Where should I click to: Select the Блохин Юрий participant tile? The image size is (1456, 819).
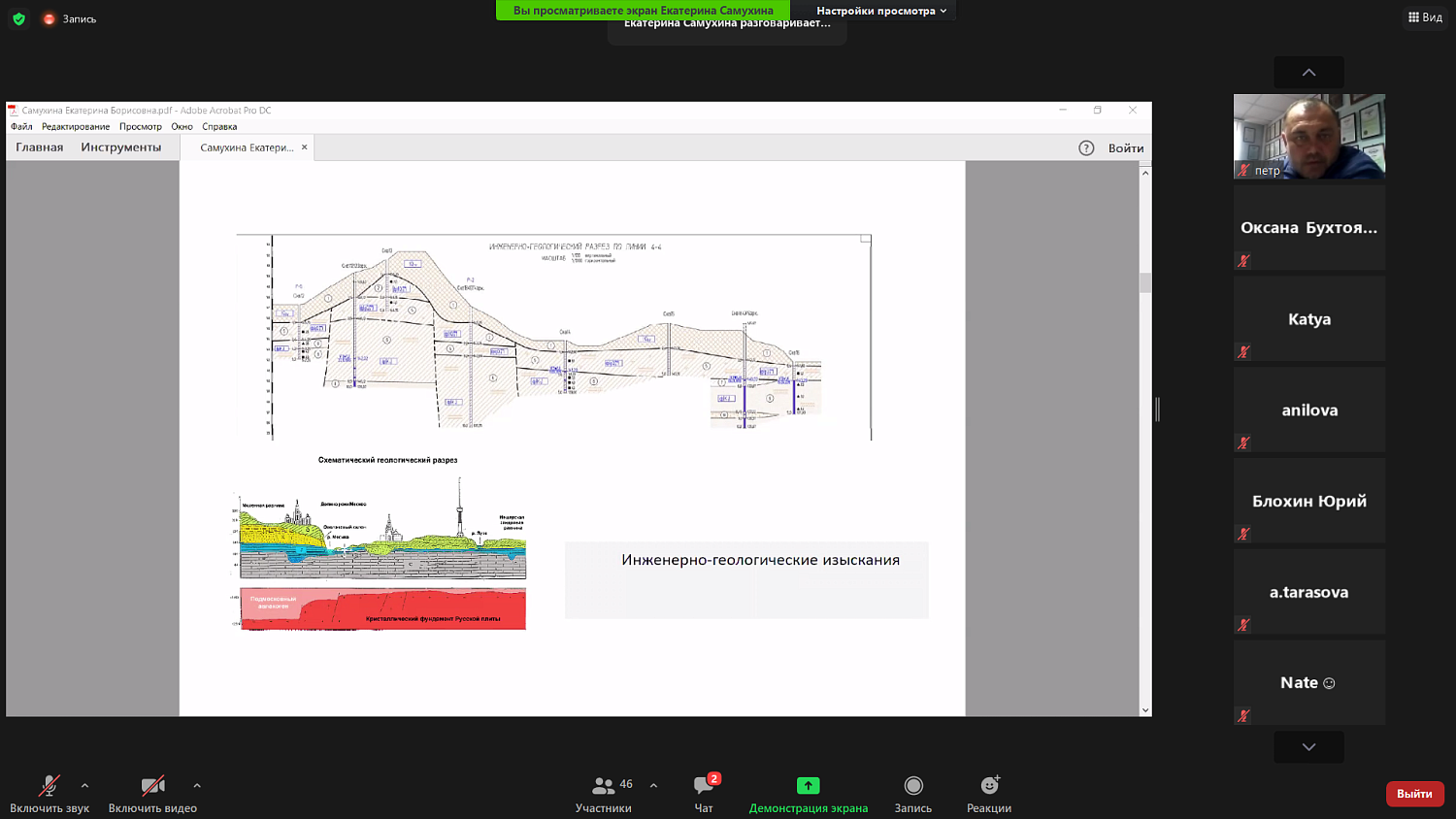pos(1308,501)
